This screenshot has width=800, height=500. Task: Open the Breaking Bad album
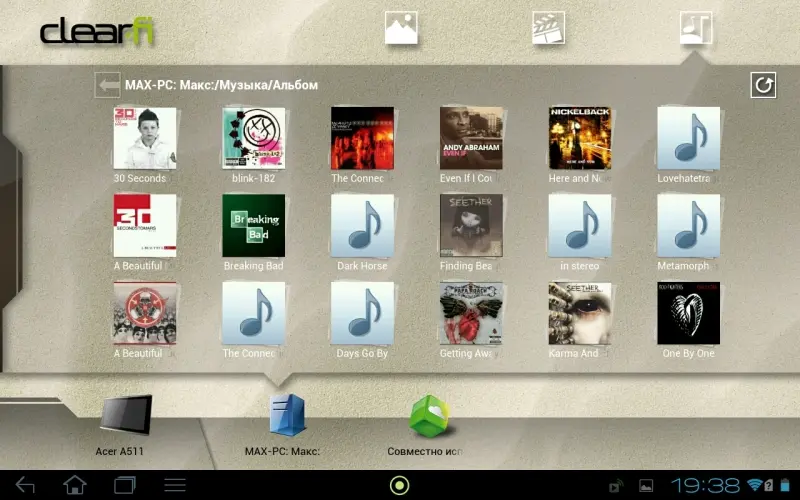(254, 226)
